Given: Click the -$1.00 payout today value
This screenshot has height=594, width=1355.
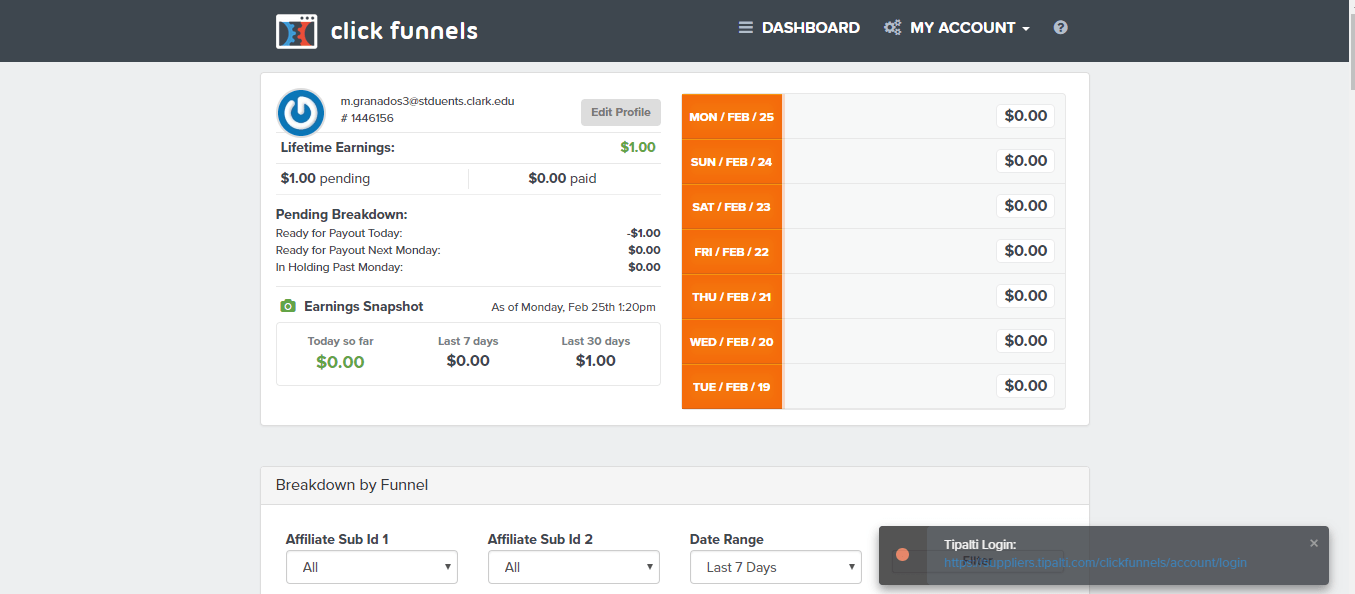Looking at the screenshot, I should (644, 233).
